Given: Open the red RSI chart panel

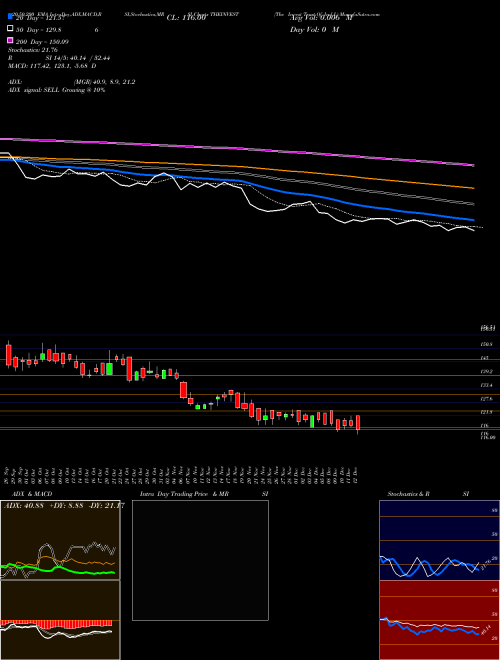Looking at the screenshot, I should [x=439, y=620].
